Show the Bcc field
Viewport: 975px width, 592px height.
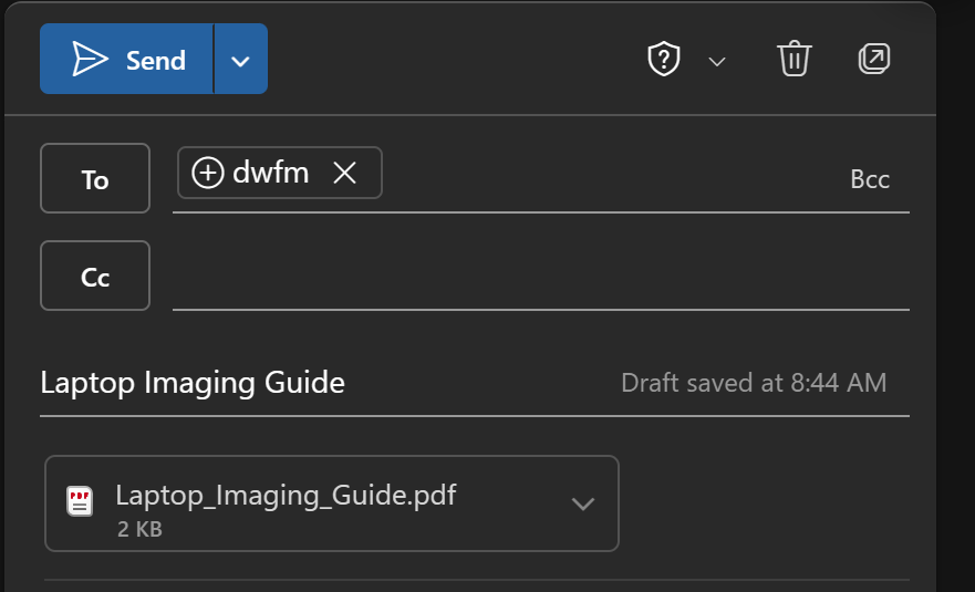[870, 179]
